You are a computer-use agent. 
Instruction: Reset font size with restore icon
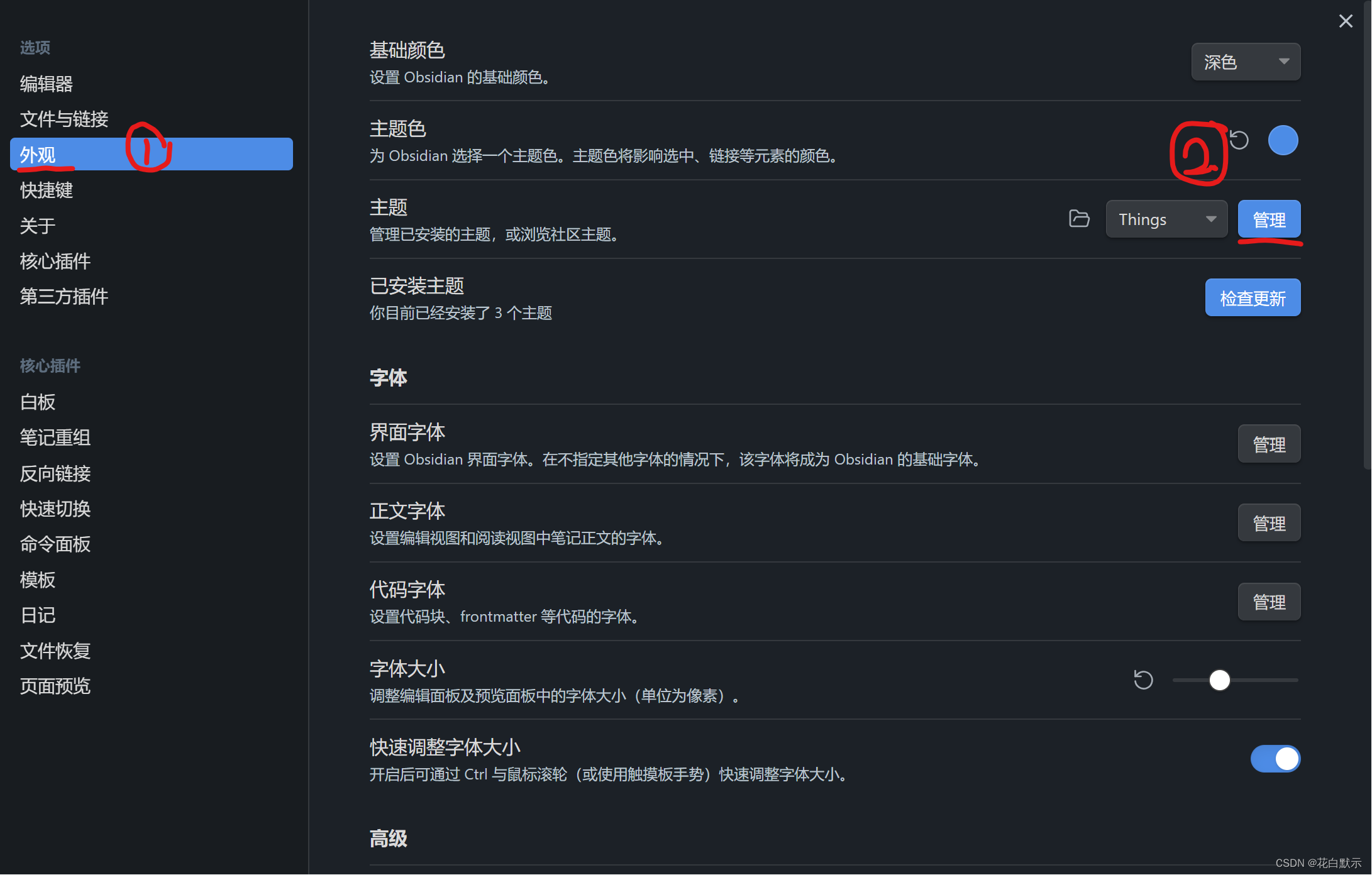1143,680
